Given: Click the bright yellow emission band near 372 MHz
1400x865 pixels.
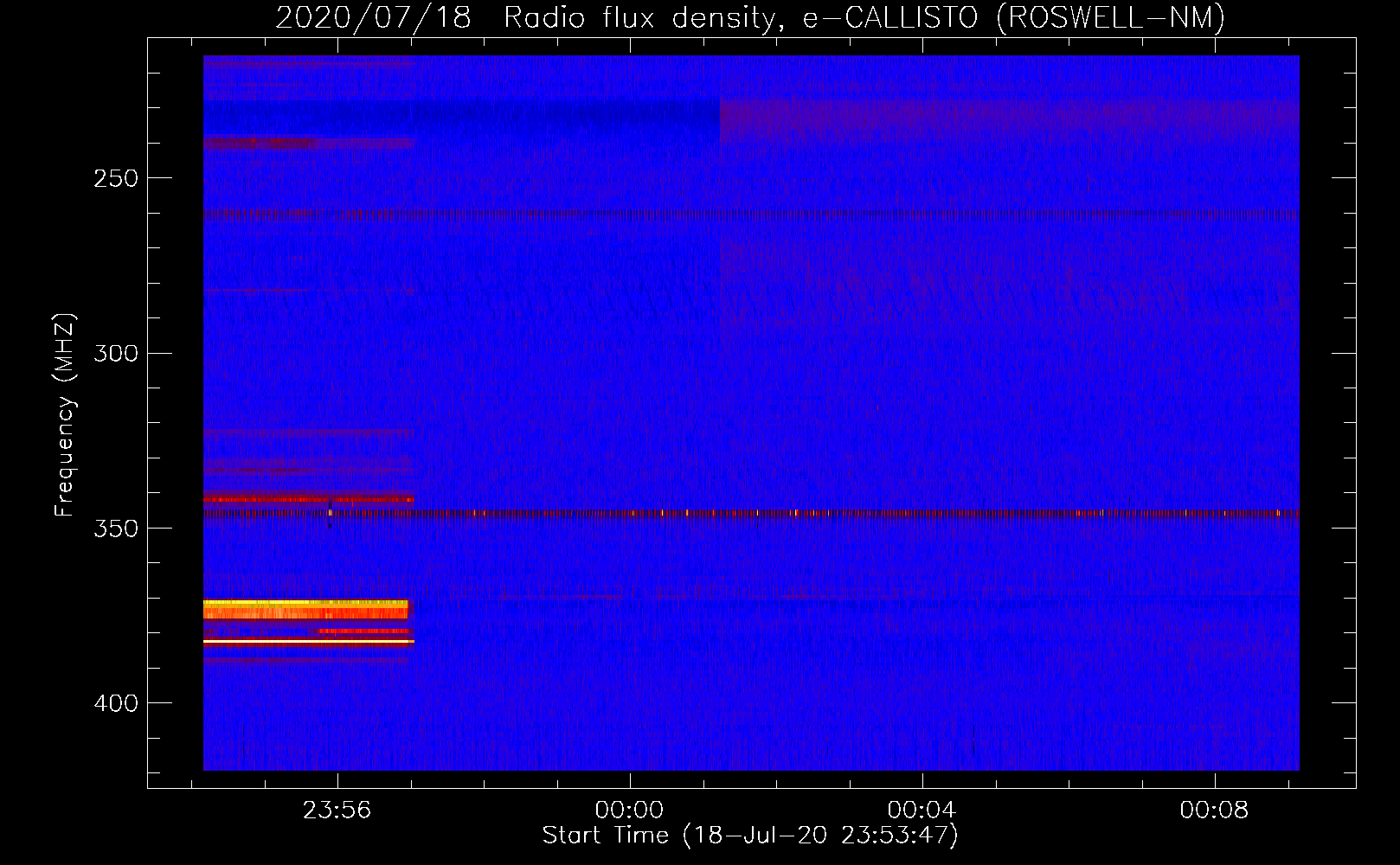Looking at the screenshot, I should [x=305, y=609].
